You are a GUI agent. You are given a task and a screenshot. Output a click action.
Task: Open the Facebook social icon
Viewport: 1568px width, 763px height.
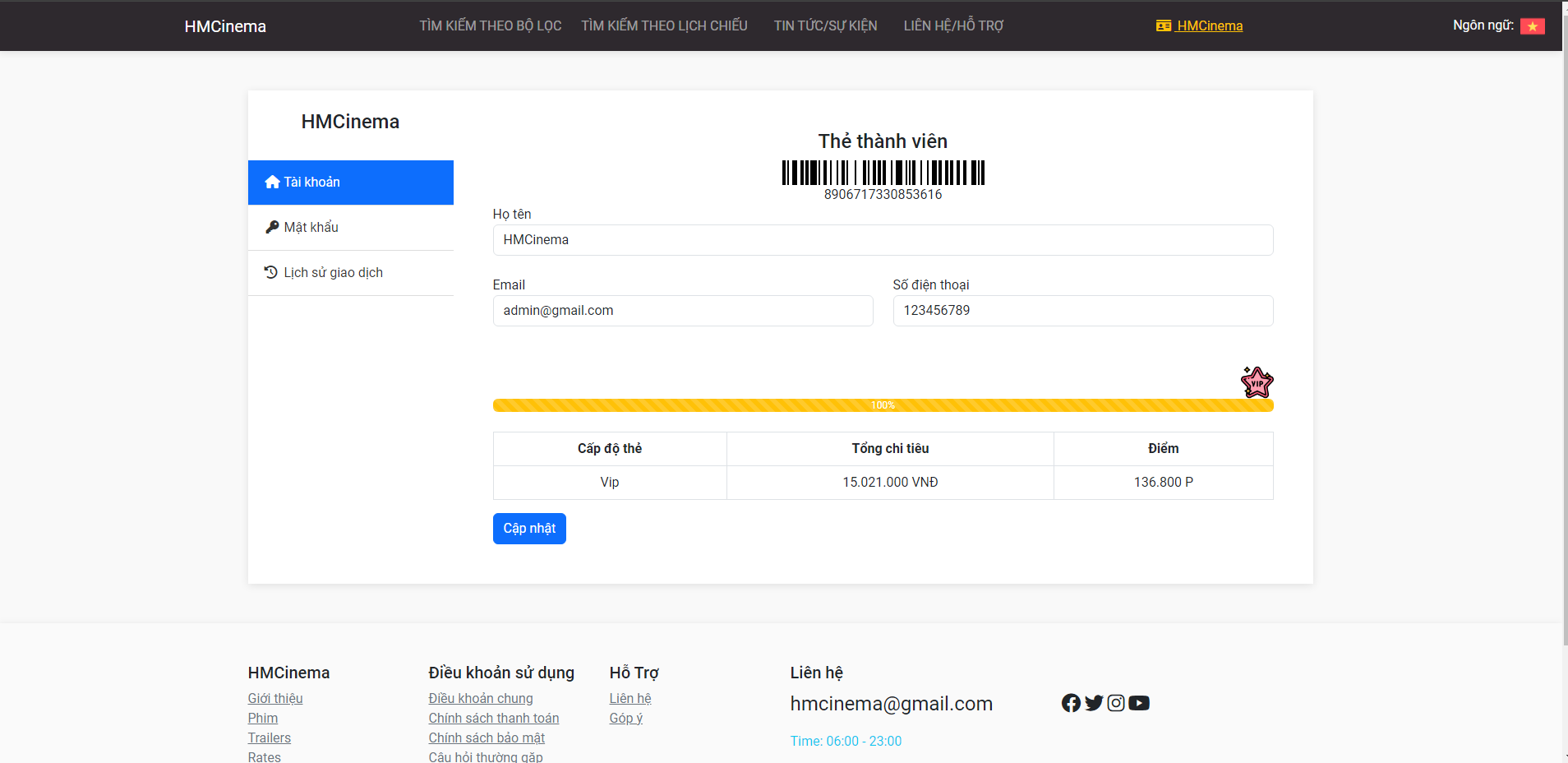[1071, 703]
